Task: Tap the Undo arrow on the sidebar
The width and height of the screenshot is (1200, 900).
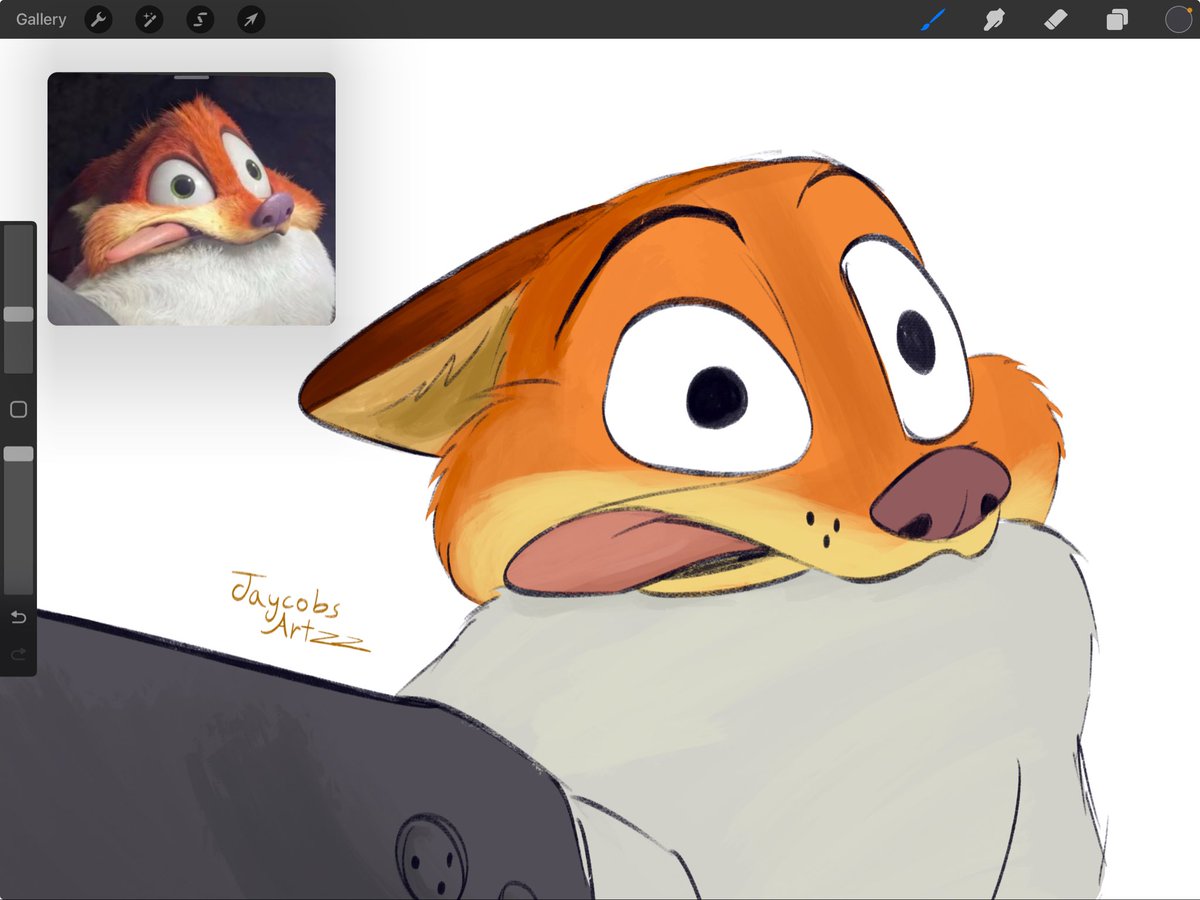Action: pos(18,617)
